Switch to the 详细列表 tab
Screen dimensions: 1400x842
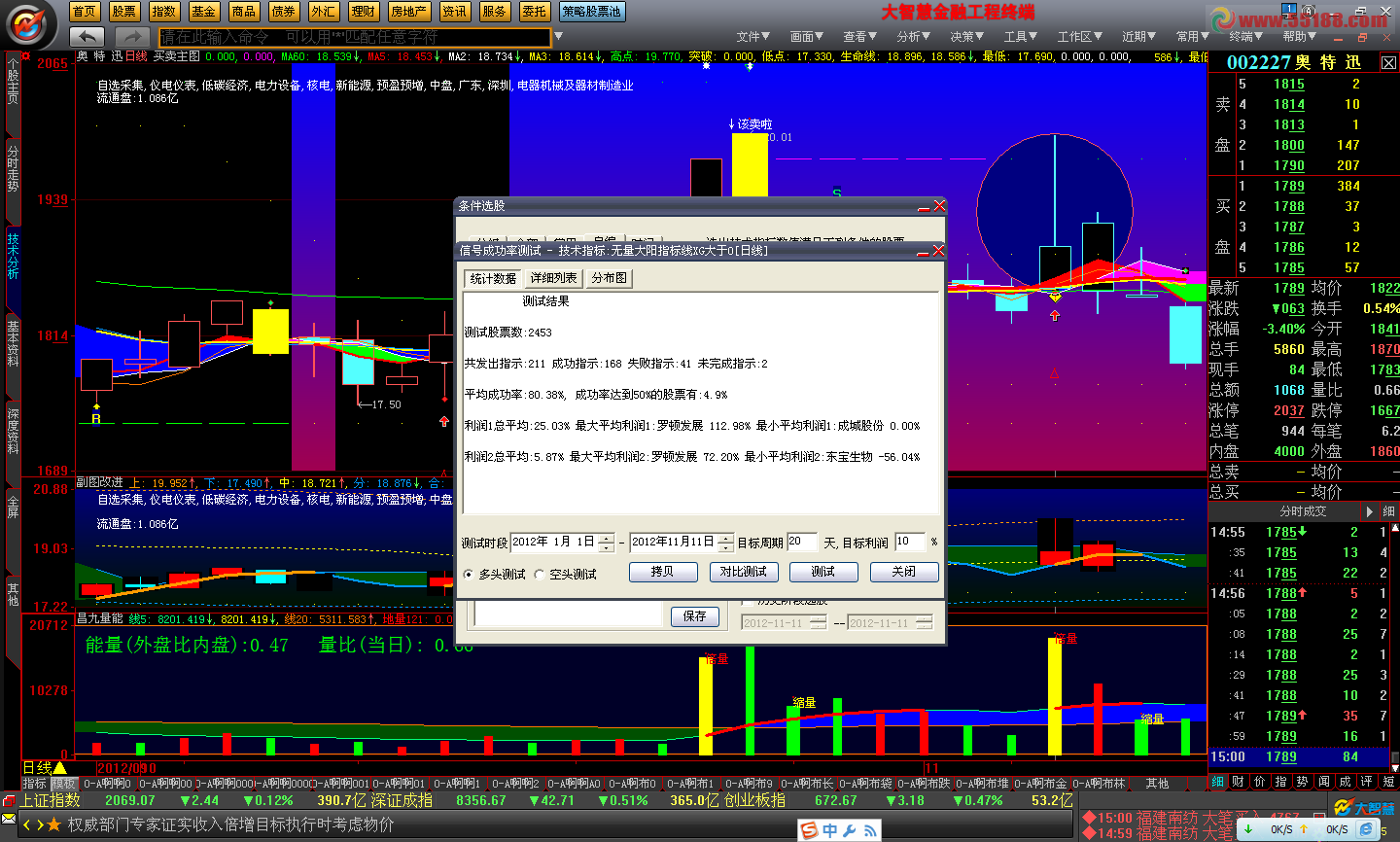pyautogui.click(x=553, y=278)
